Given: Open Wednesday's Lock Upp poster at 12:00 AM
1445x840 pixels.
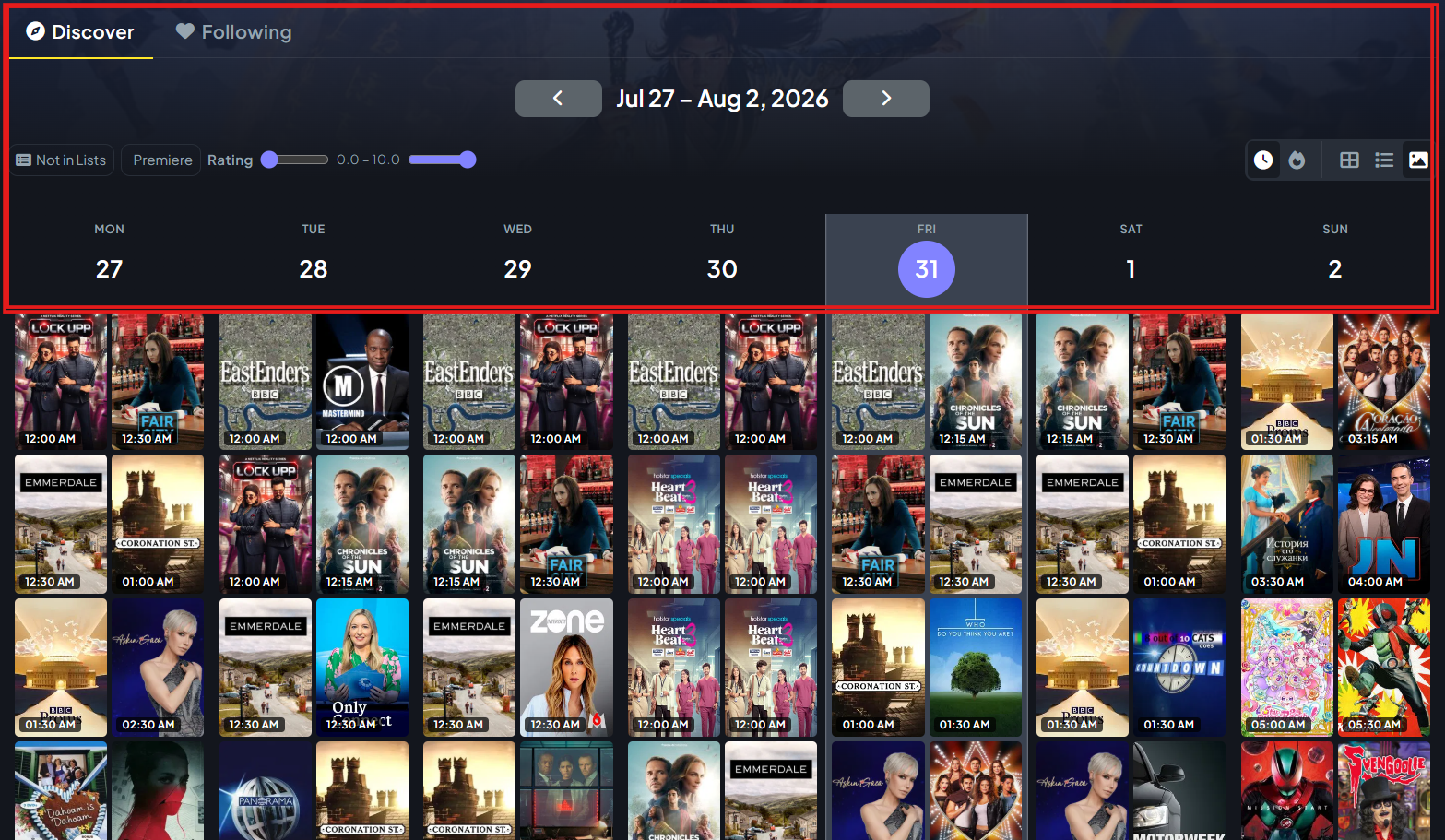Looking at the screenshot, I should click(x=566, y=382).
